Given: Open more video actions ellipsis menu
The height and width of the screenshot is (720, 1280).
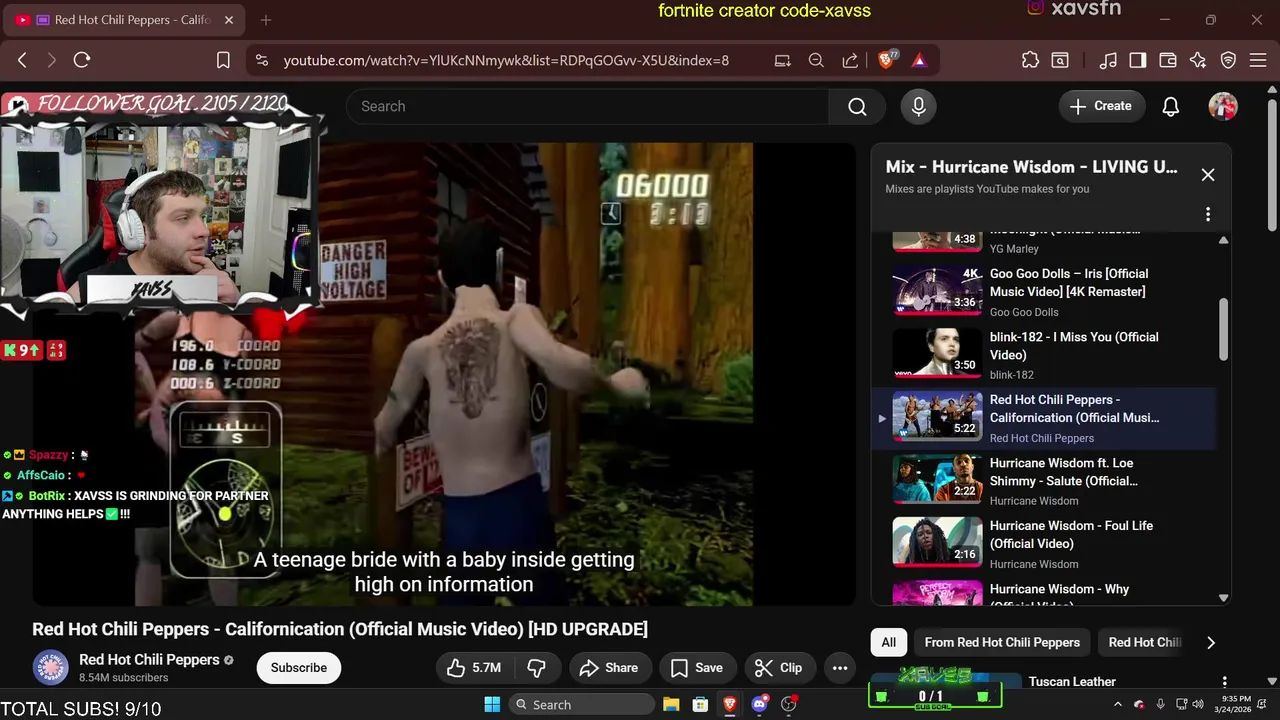Looking at the screenshot, I should (840, 667).
